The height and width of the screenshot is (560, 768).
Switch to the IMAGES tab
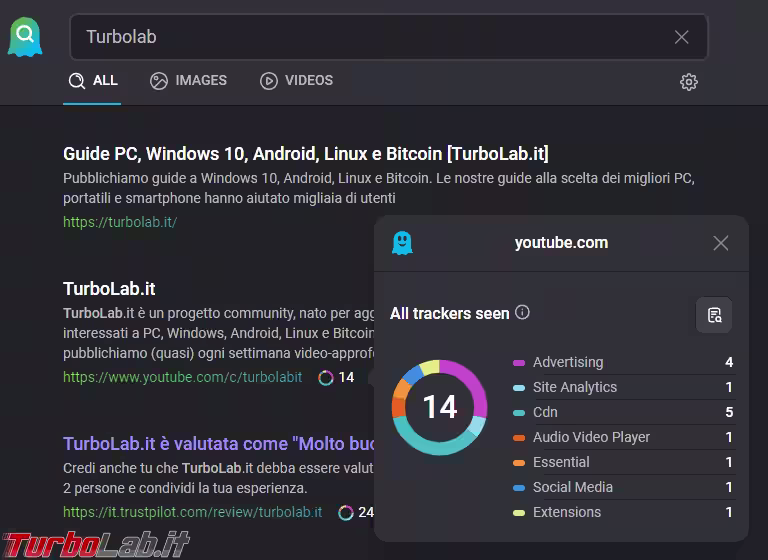[188, 80]
